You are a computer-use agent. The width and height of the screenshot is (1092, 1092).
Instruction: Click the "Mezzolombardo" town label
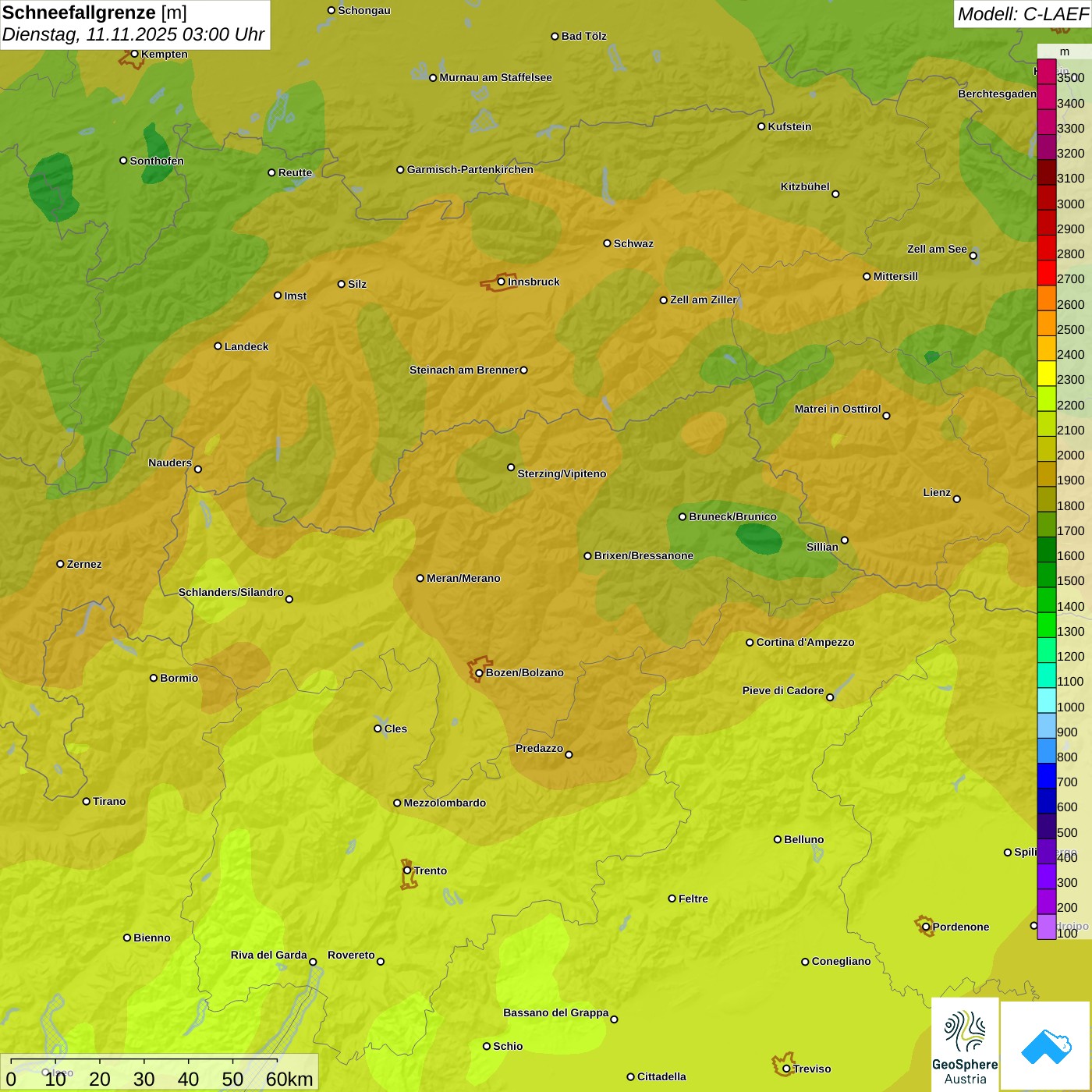coord(445,803)
